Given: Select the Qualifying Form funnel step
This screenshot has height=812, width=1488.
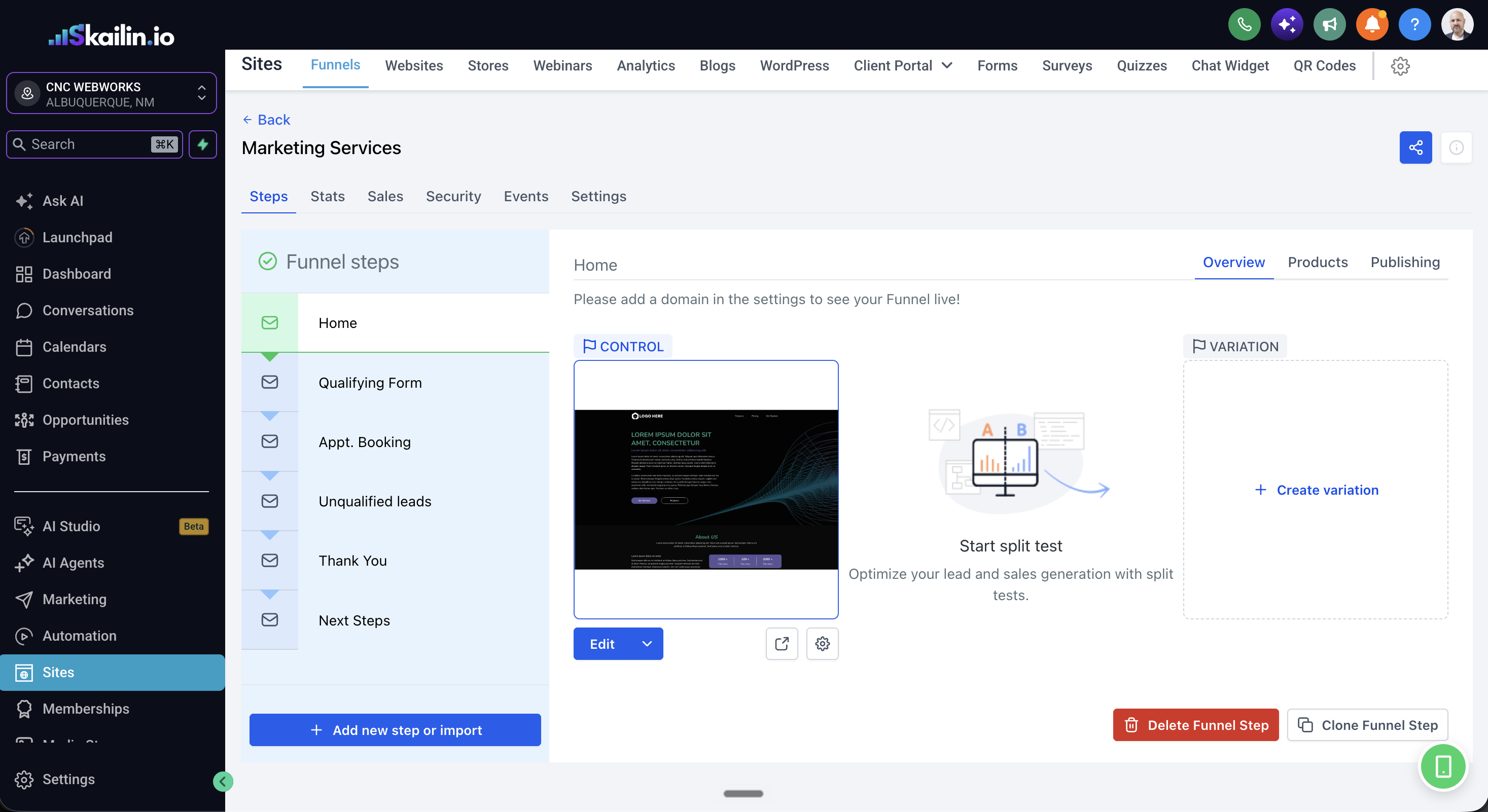Looking at the screenshot, I should (395, 383).
